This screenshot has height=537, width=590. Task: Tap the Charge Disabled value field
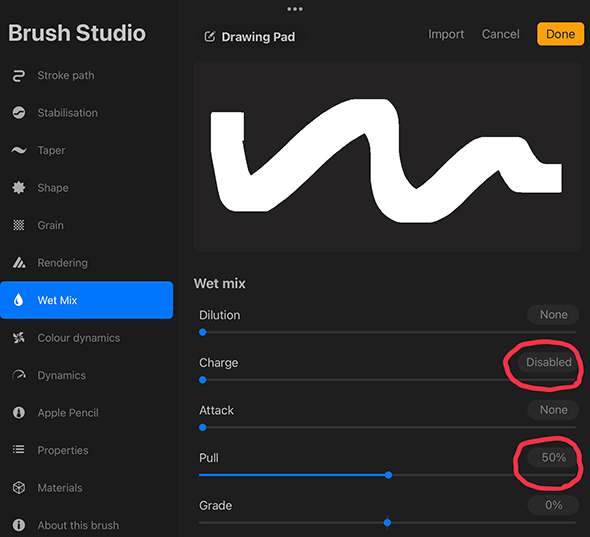tap(549, 362)
